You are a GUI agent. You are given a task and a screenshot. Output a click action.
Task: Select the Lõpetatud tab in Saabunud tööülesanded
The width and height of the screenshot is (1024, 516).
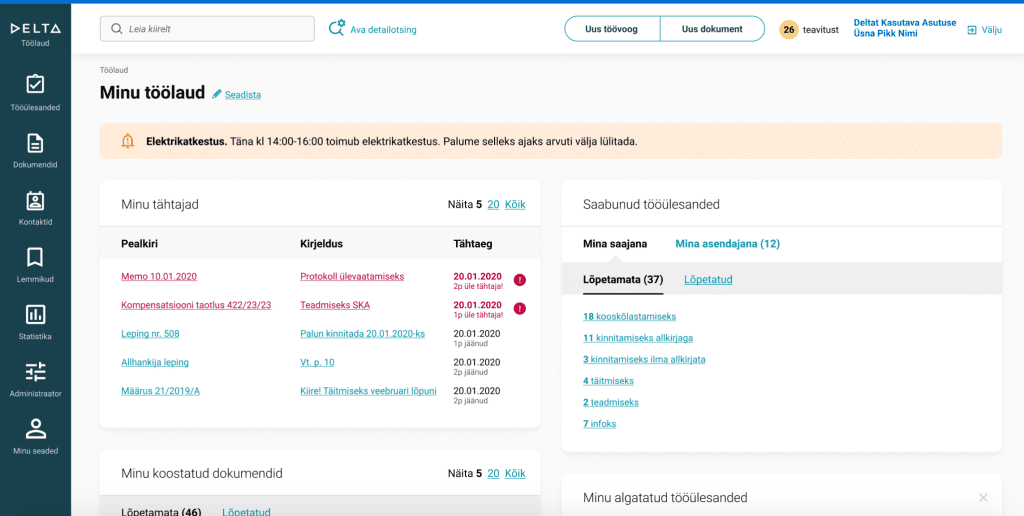708,280
